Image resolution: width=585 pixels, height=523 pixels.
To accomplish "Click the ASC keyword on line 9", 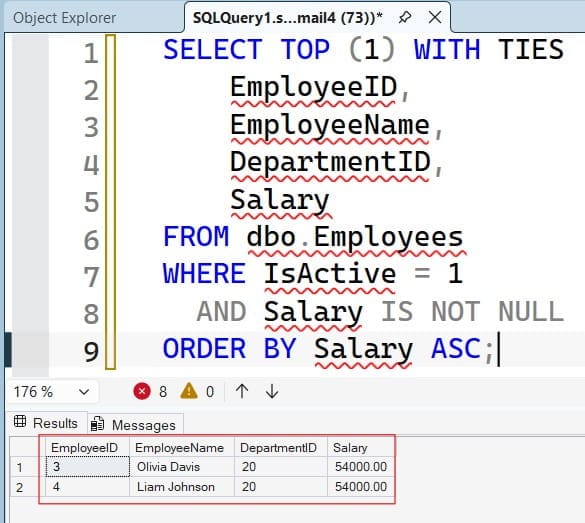I will [x=456, y=349].
